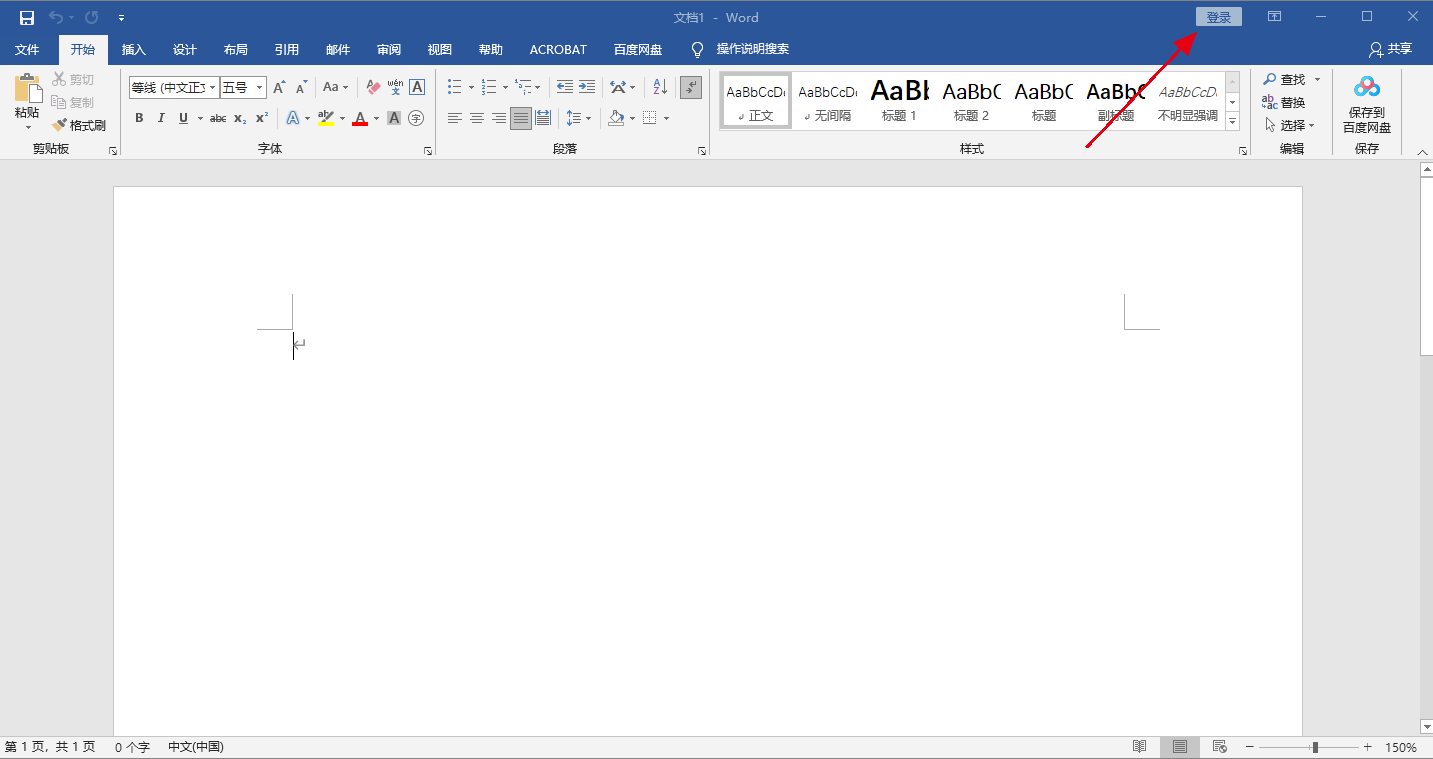Select the Format Painter (格式刷)

tap(79, 125)
